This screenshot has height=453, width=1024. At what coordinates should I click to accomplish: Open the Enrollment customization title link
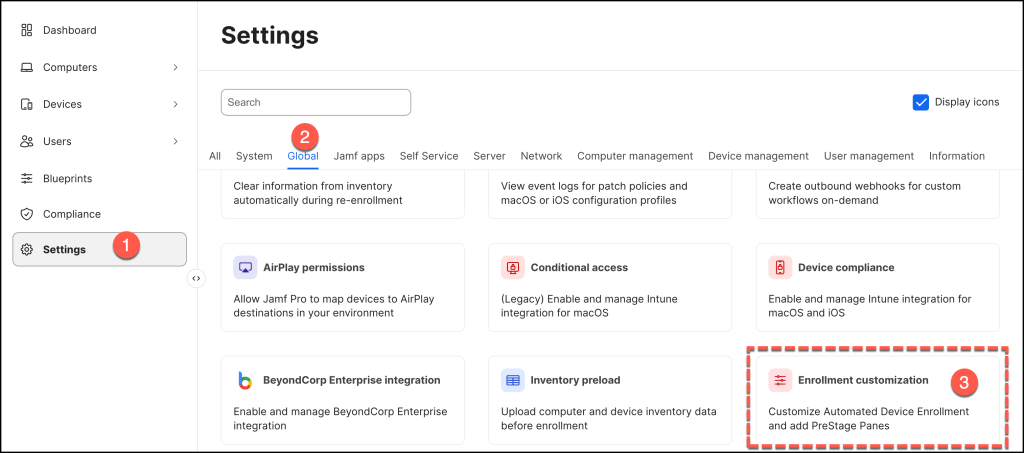pyautogui.click(x=863, y=380)
